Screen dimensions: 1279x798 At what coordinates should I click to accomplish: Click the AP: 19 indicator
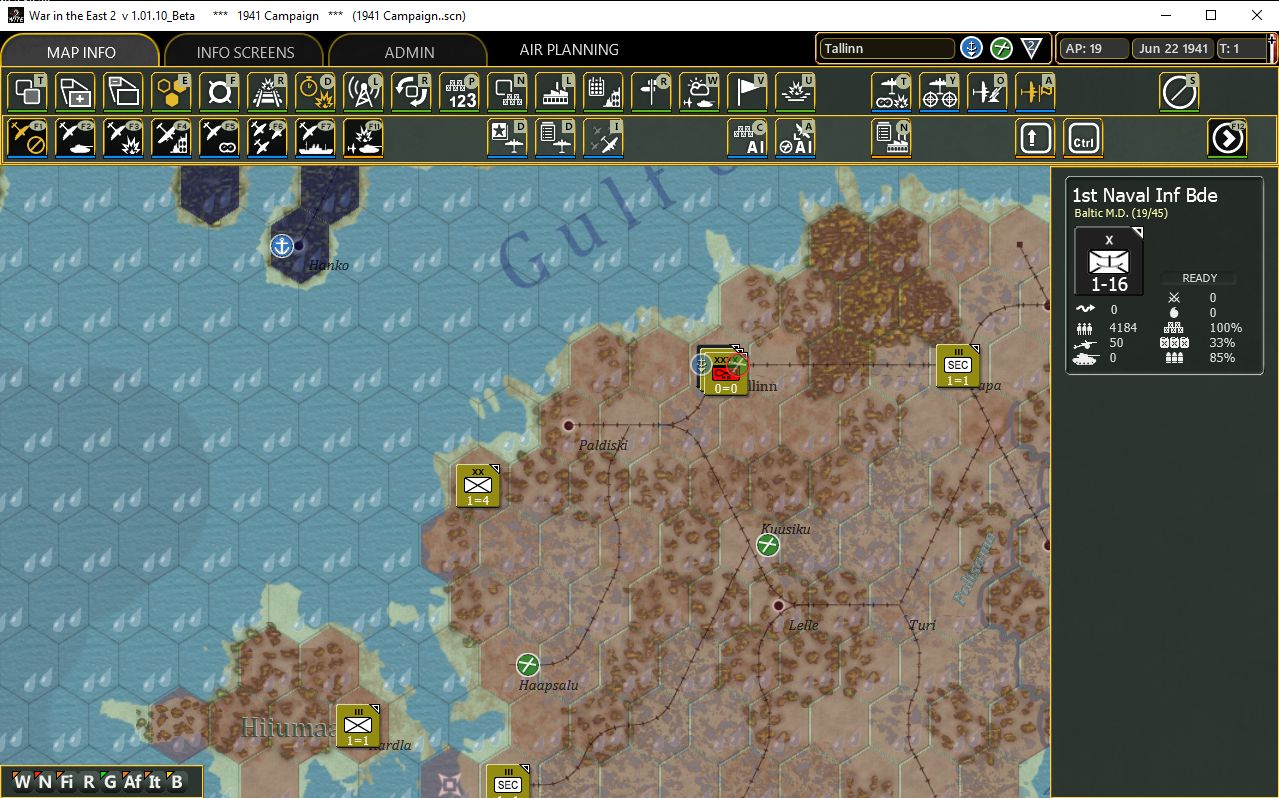click(1092, 48)
